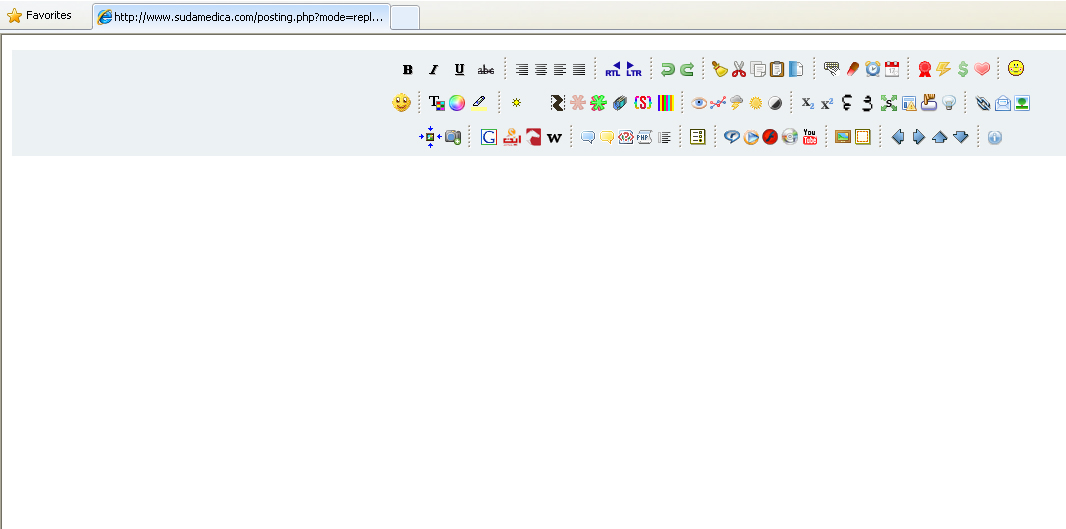Click the subscript X2 icon
This screenshot has width=1066, height=529.
tap(807, 103)
